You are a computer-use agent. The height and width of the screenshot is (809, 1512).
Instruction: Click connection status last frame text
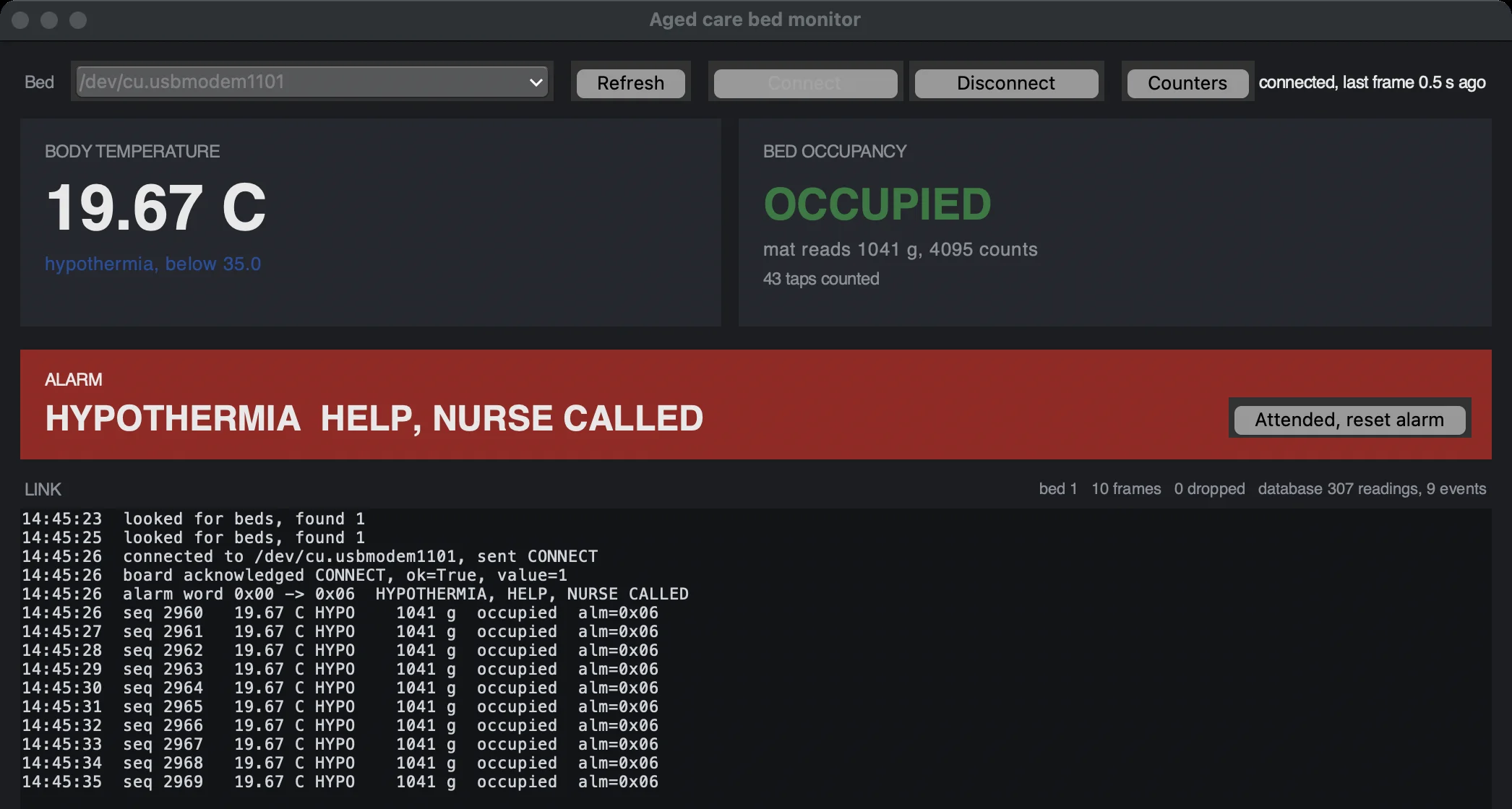pos(1372,82)
